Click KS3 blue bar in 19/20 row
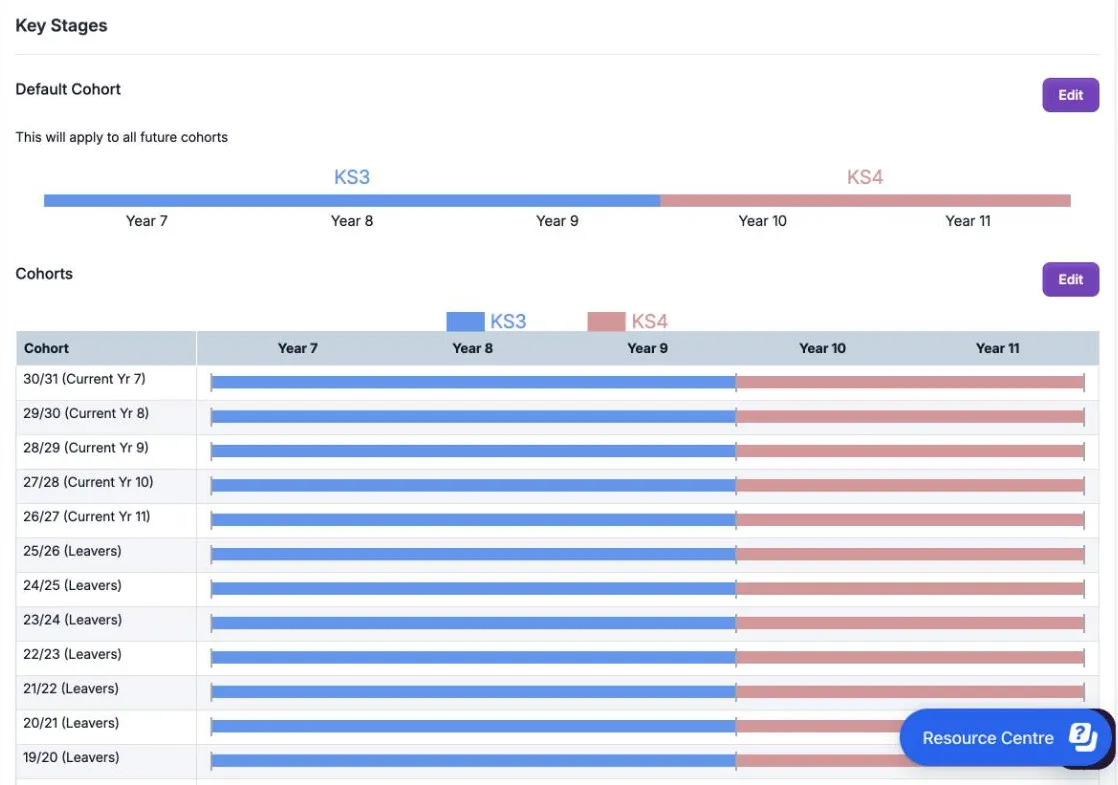The width and height of the screenshot is (1118, 785). (x=473, y=761)
